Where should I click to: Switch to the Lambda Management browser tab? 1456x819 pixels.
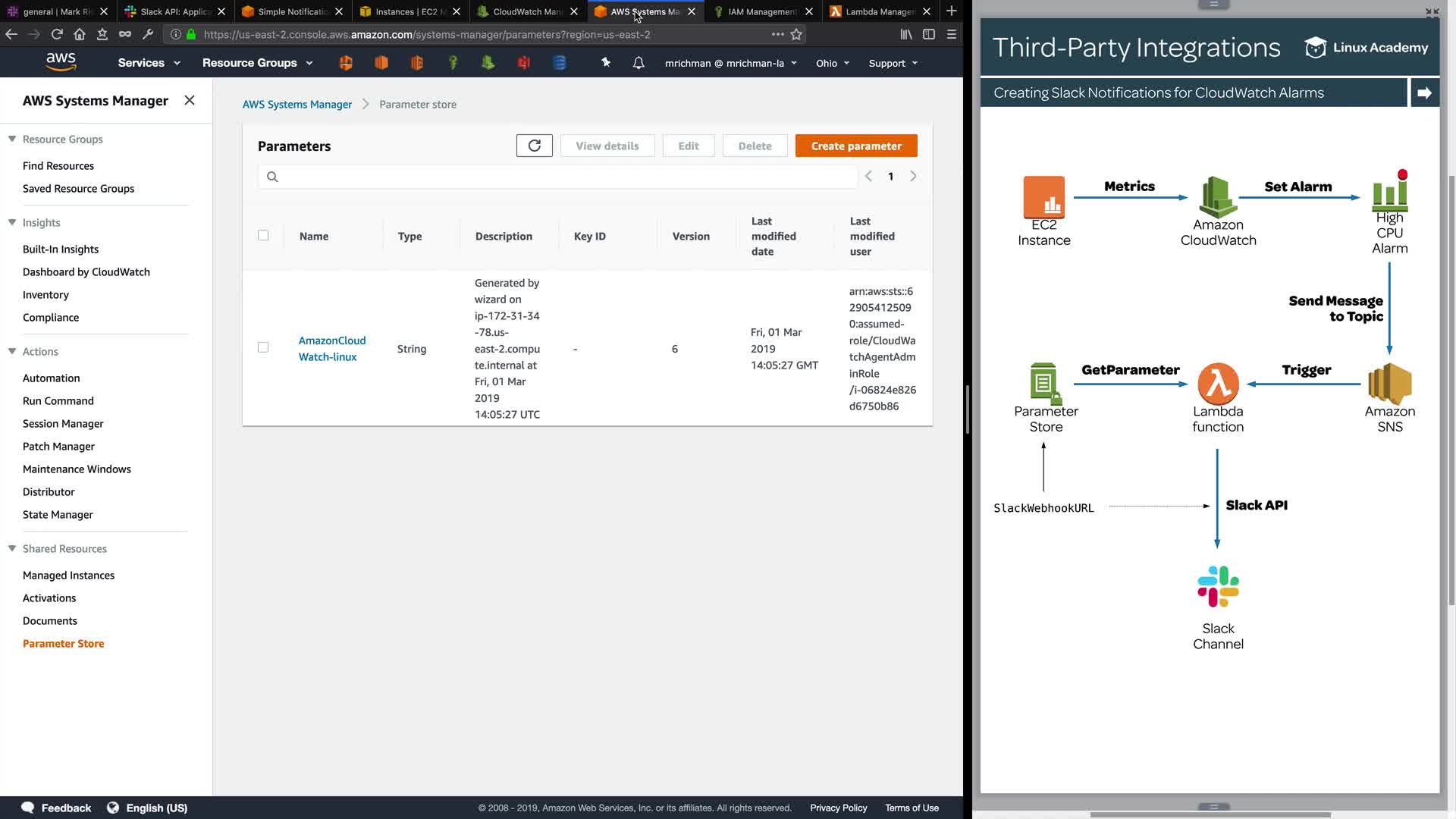pos(880,11)
